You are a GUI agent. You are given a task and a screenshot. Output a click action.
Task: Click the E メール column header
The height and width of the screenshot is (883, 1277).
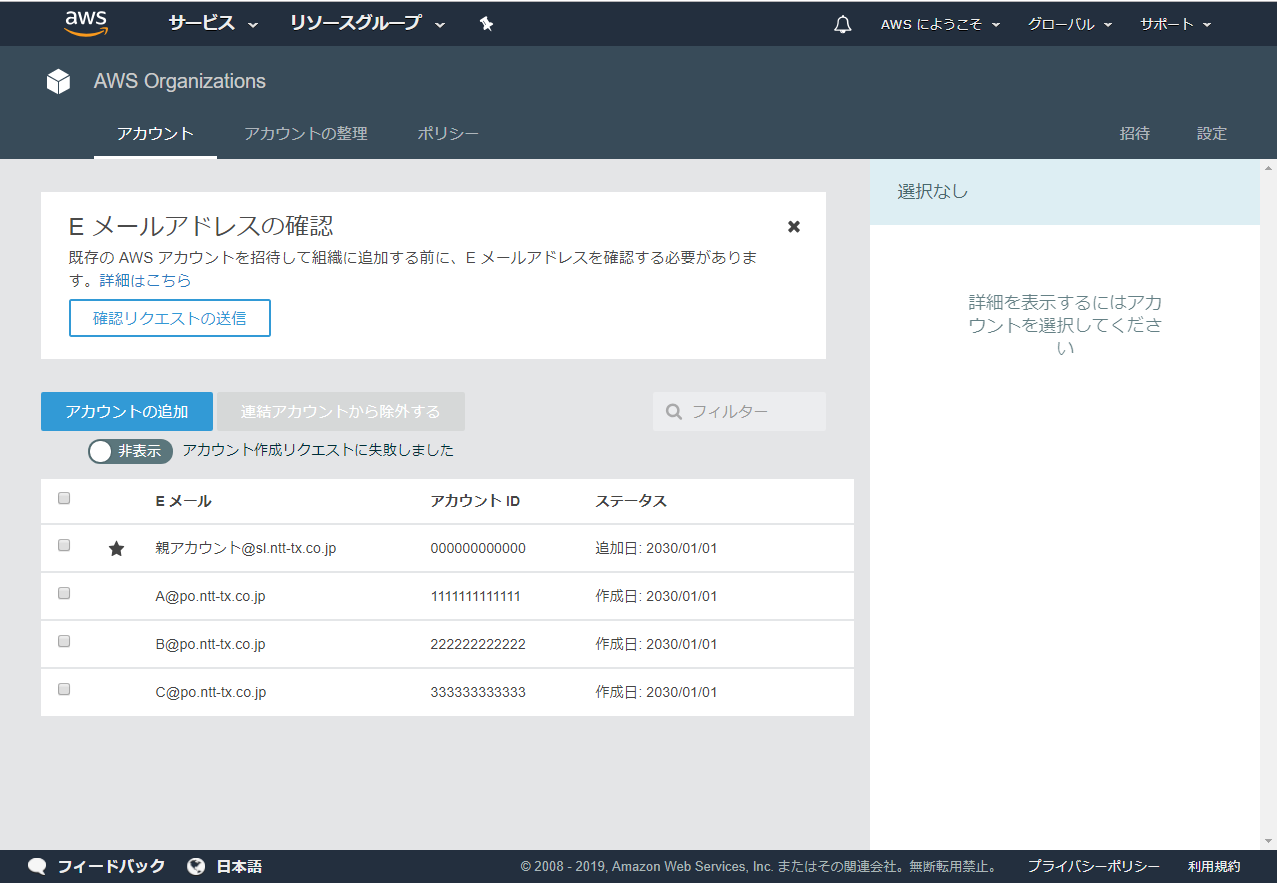pos(184,501)
